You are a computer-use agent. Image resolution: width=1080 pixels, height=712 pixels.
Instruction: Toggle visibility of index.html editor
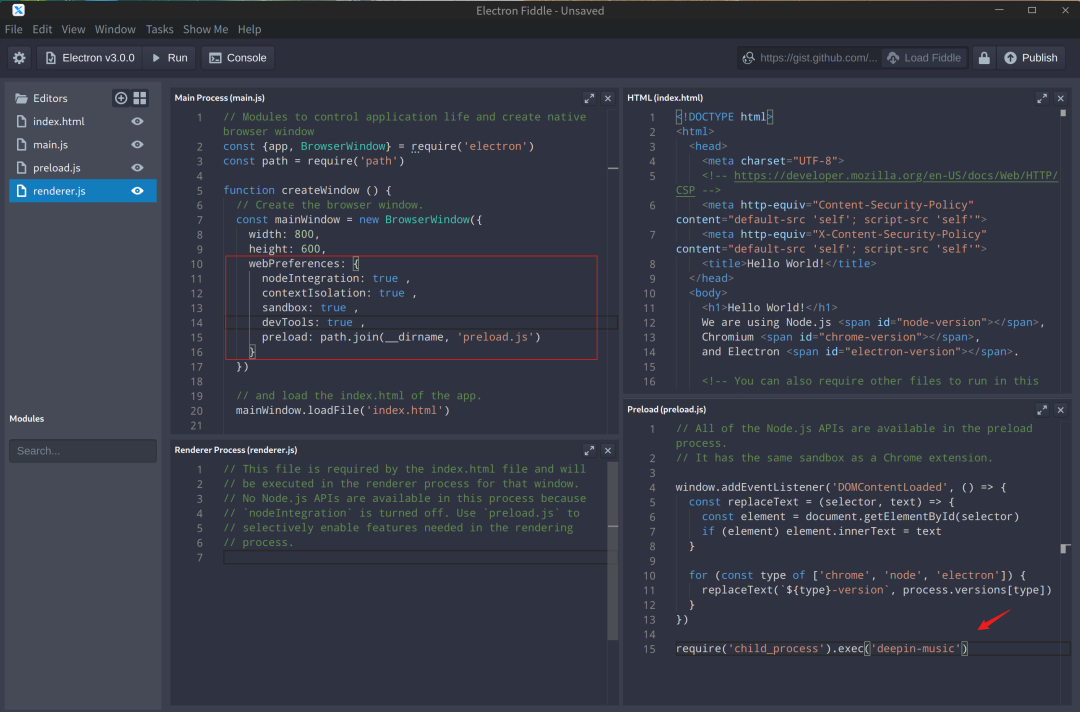pos(138,122)
